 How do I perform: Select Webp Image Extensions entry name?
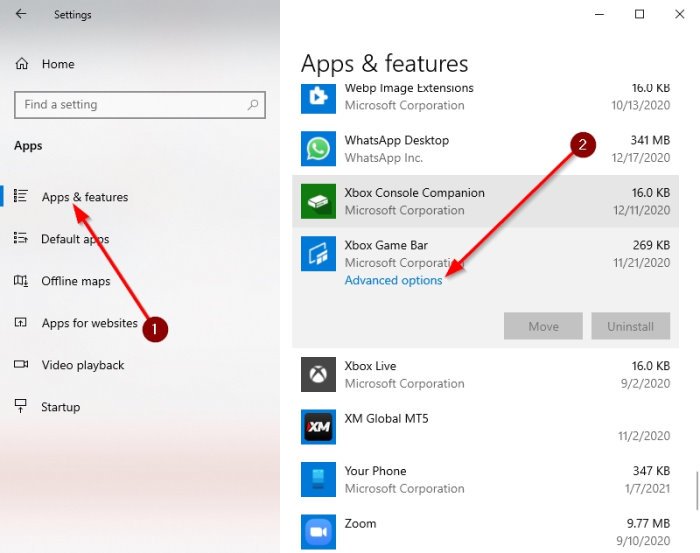409,88
